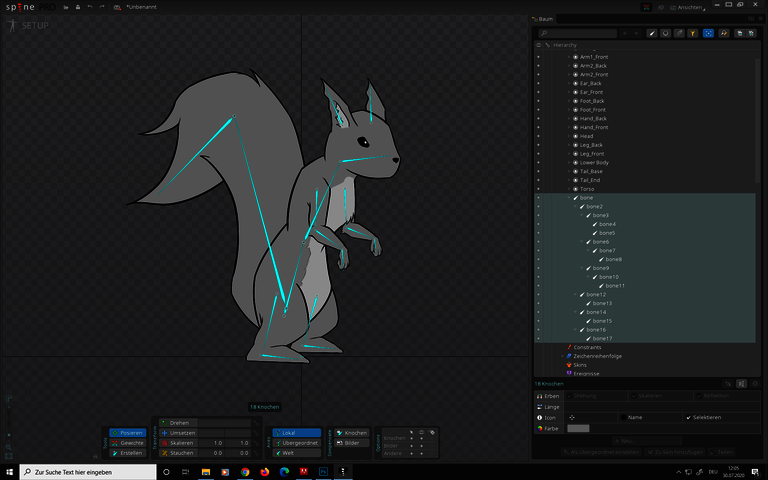Open the Ansichten dropdown menu
Image resolution: width=768 pixels, height=480 pixels.
click(689, 7)
